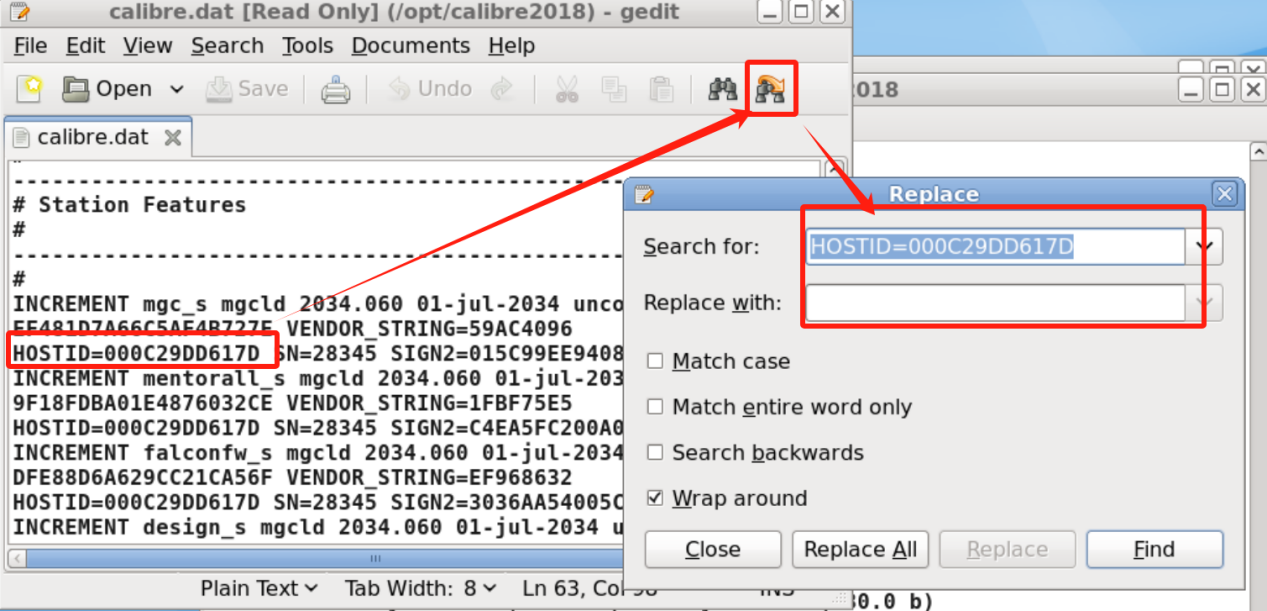Click the 'INCREMENT falconfw_s' line

[x=318, y=453]
